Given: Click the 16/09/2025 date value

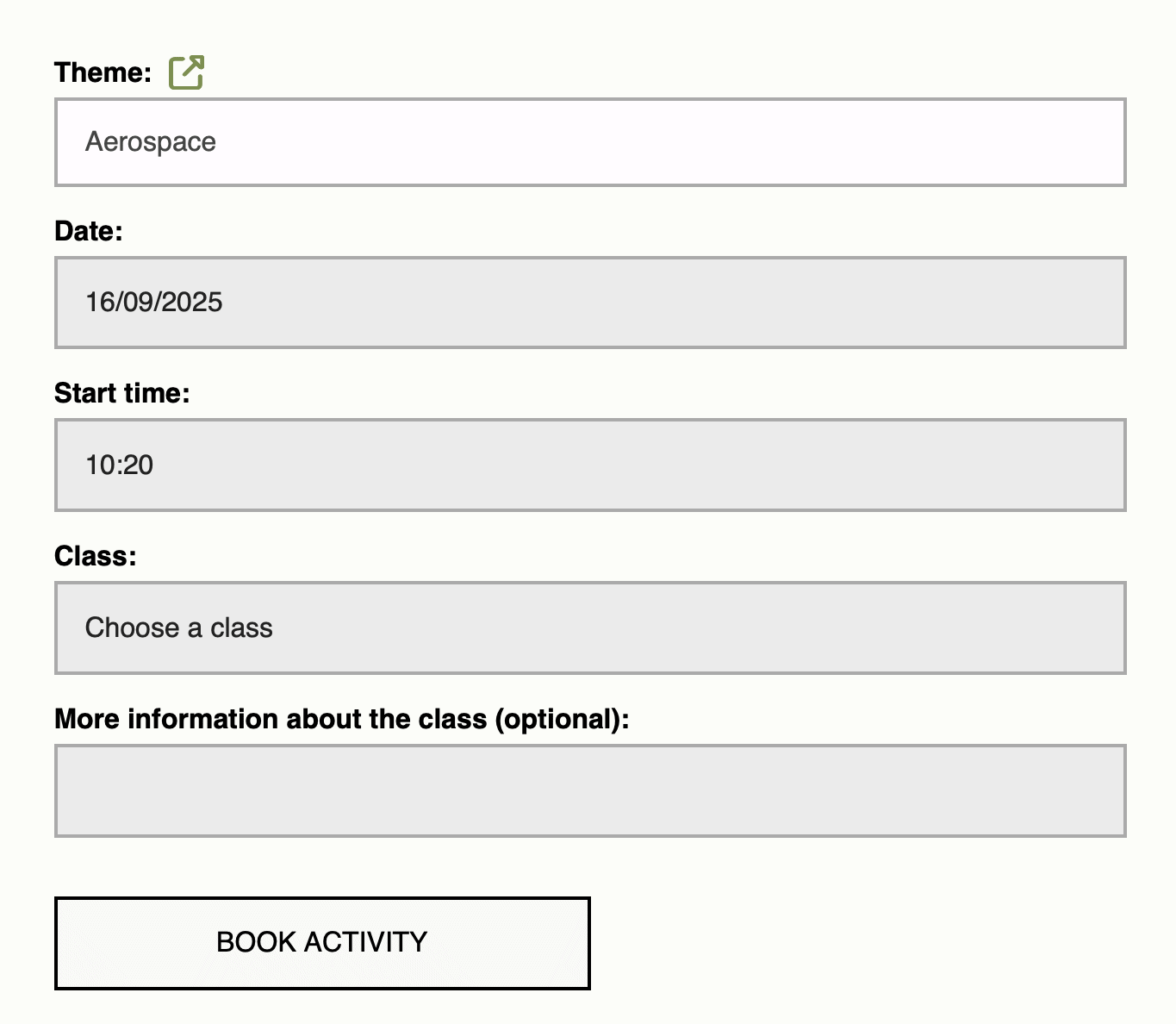Looking at the screenshot, I should pyautogui.click(x=154, y=303).
